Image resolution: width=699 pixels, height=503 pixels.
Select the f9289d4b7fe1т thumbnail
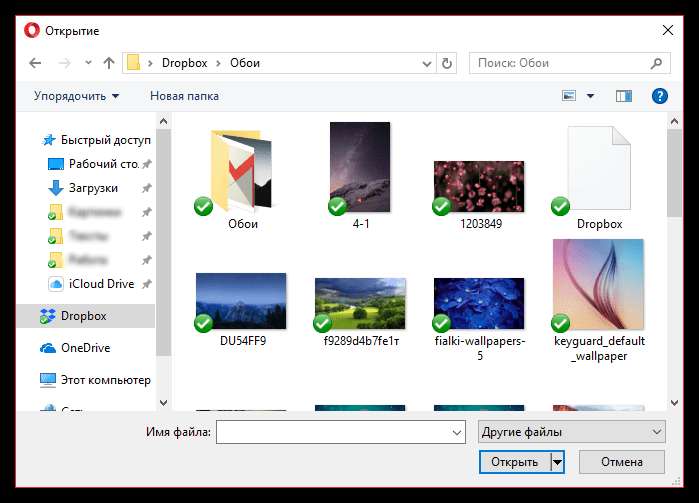tap(360, 303)
